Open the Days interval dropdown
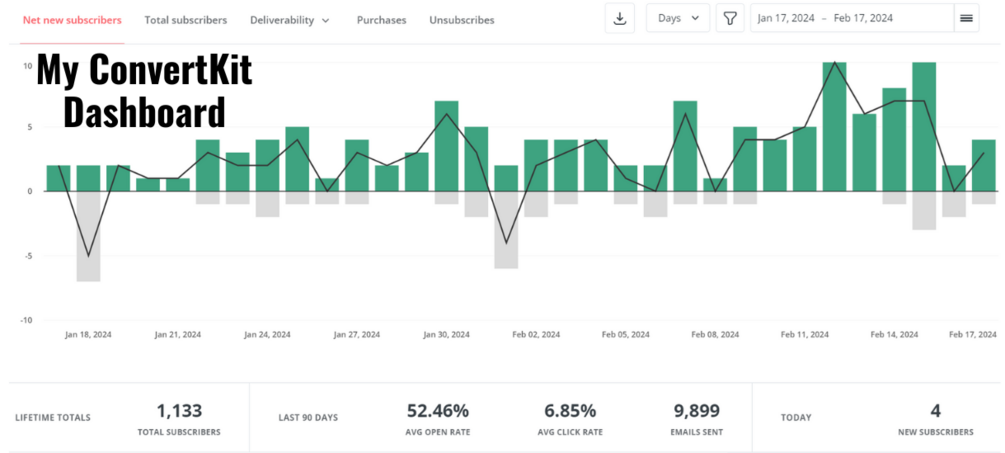Screen dimensions: 1005x453 coord(678,19)
